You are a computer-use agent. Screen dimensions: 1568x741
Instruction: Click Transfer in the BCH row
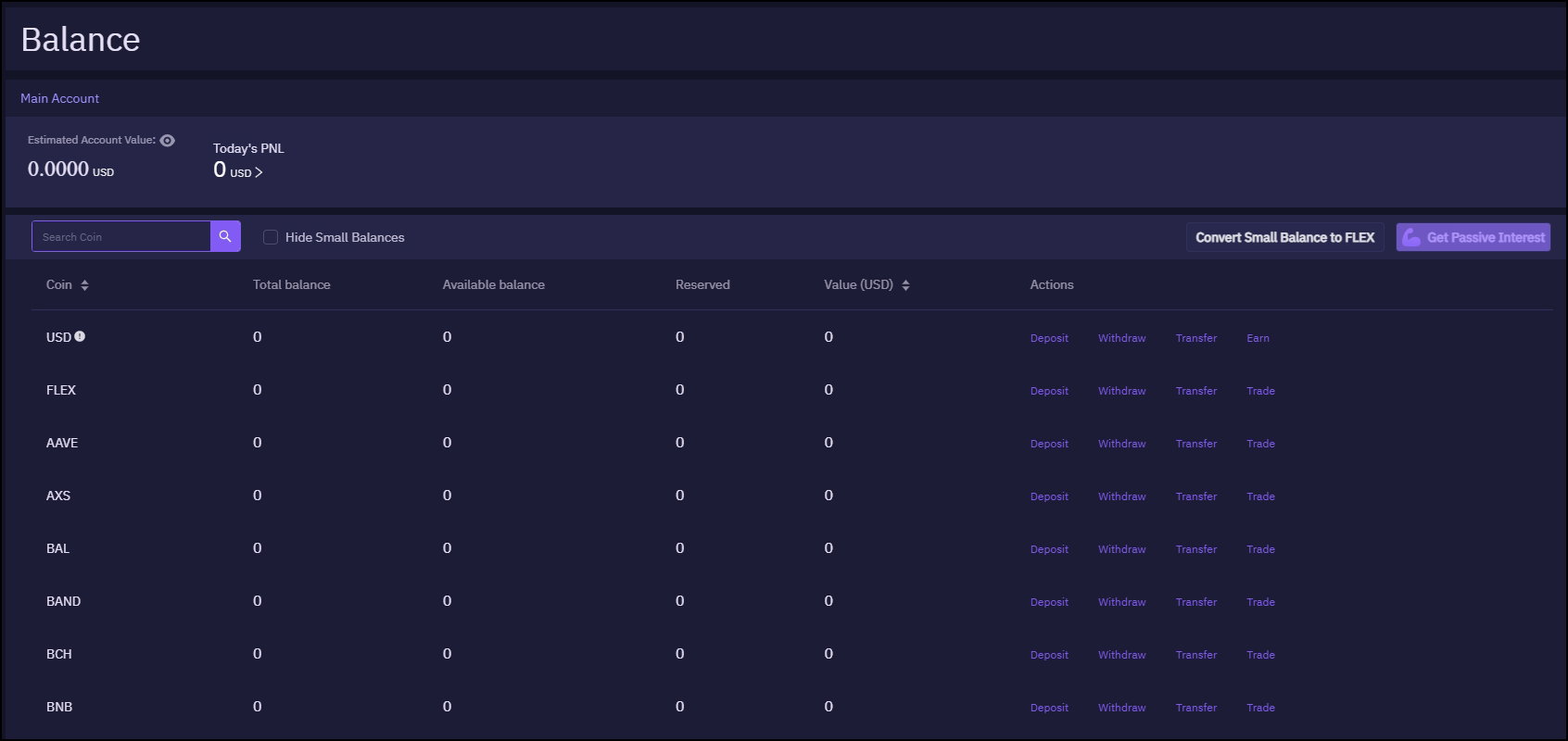click(x=1196, y=655)
